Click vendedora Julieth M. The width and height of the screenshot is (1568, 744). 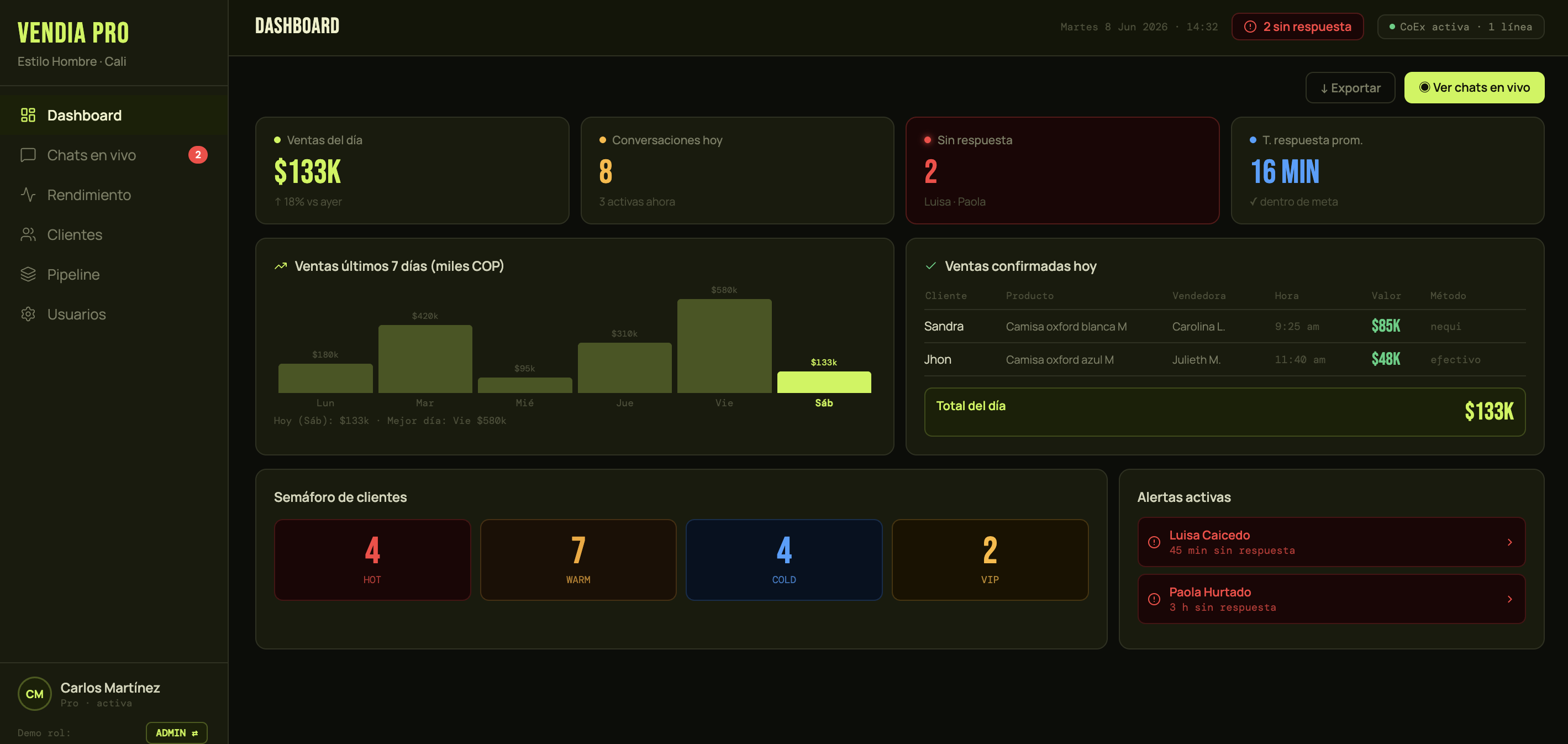pyautogui.click(x=1196, y=360)
